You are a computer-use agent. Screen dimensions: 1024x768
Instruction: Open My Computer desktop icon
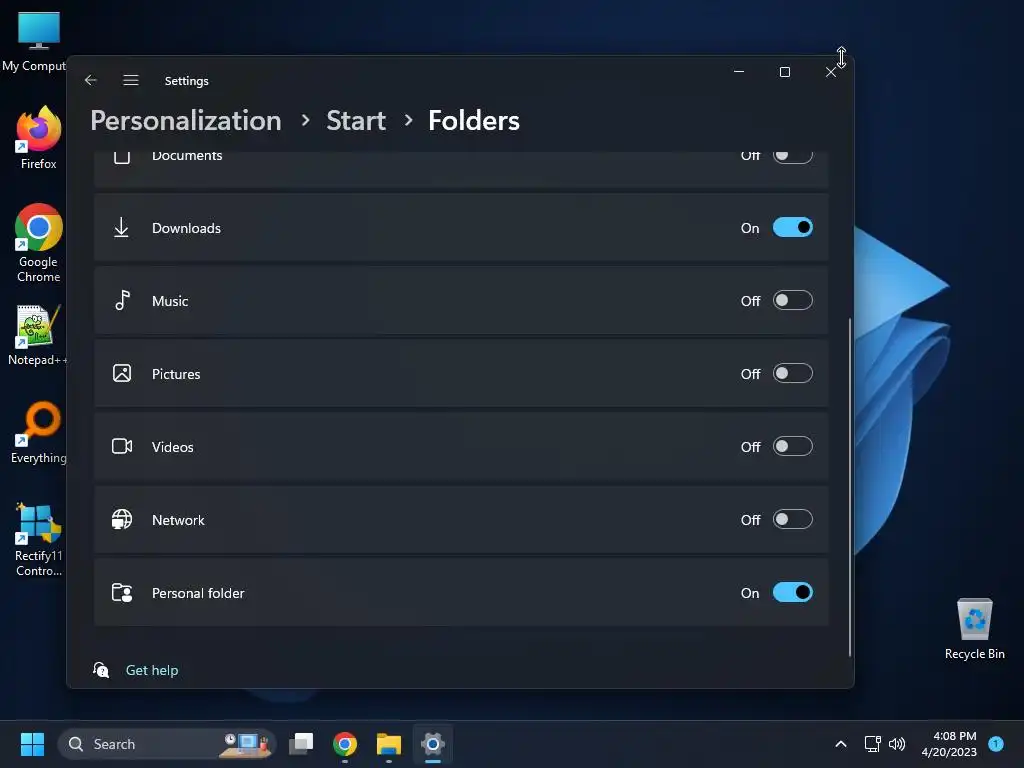tap(39, 40)
